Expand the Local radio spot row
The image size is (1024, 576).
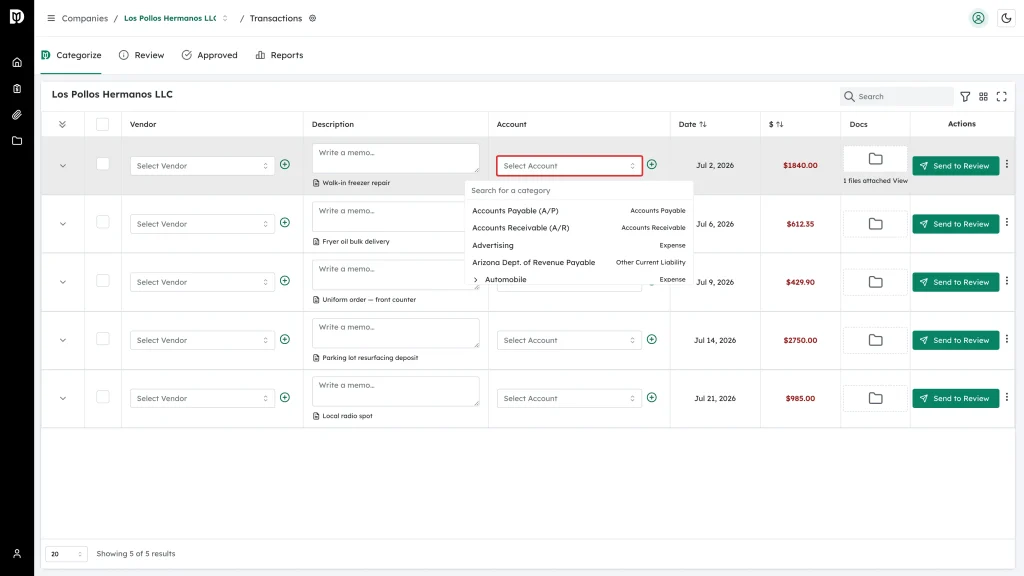coord(63,398)
